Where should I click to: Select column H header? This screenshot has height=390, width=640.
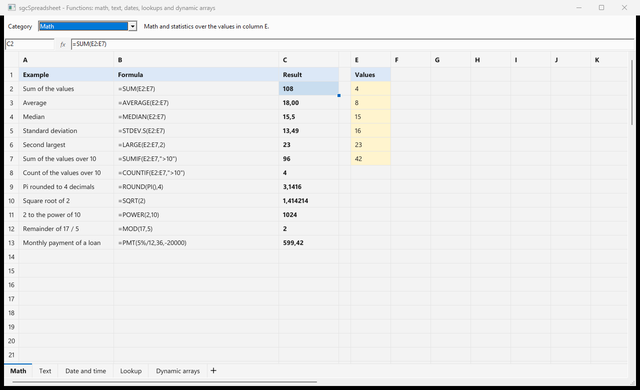(x=490, y=60)
